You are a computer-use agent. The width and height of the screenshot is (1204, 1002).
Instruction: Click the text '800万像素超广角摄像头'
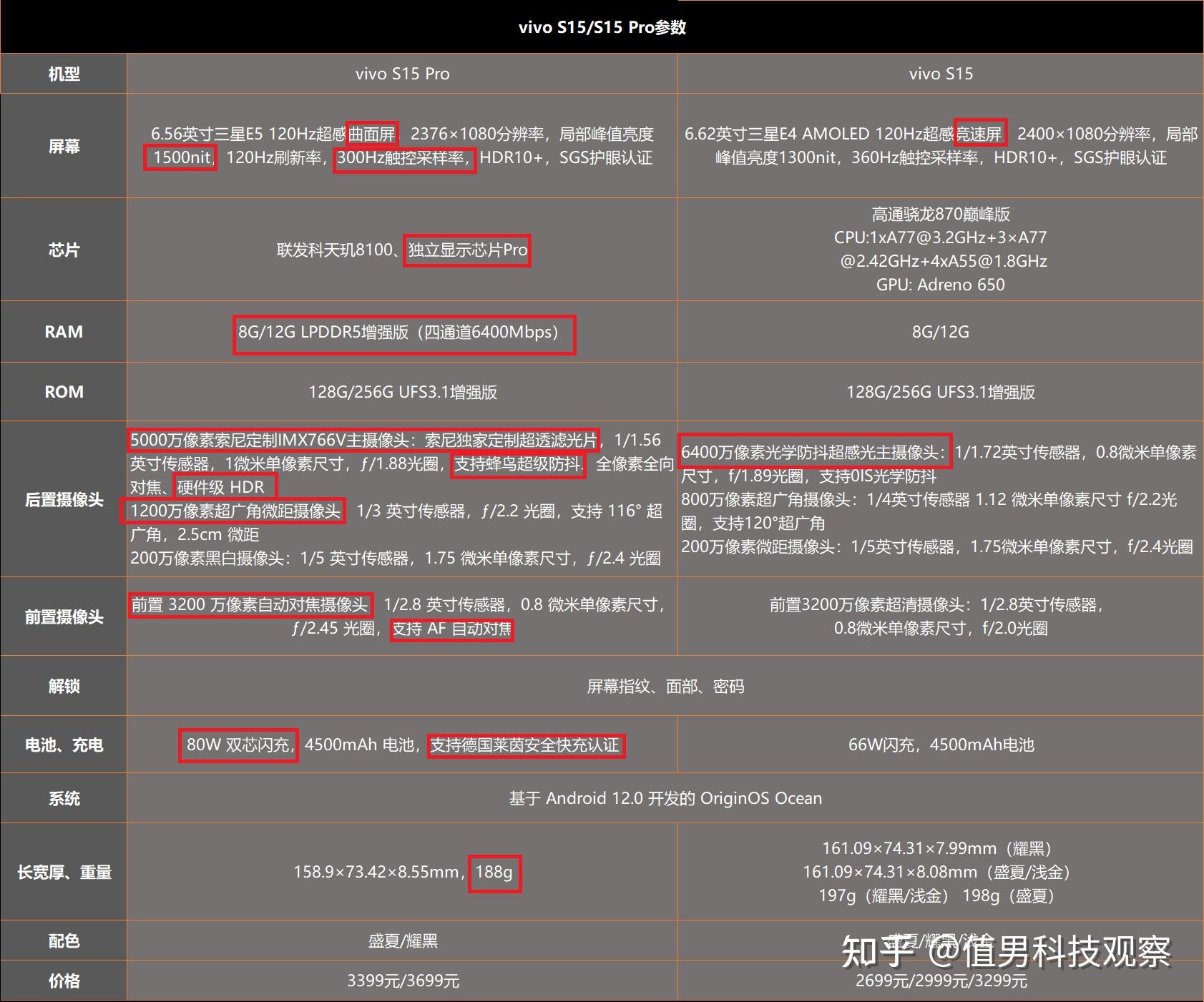click(765, 499)
